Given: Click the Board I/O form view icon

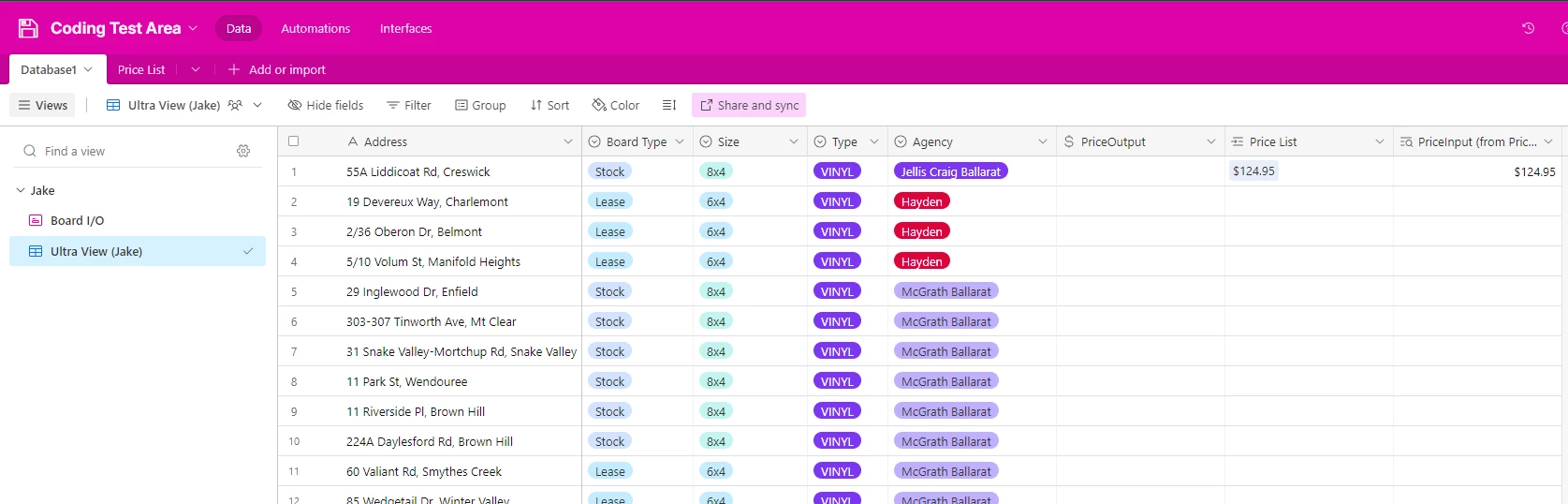Looking at the screenshot, I should point(36,220).
